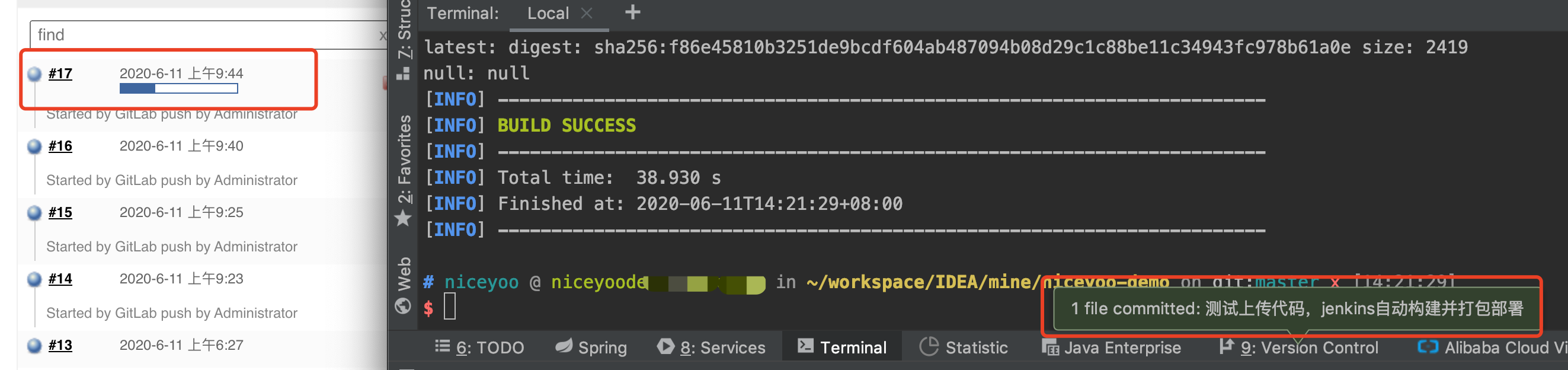Open Jenkins build #17 link
Viewport: 1568px width, 370px height.
(60, 74)
